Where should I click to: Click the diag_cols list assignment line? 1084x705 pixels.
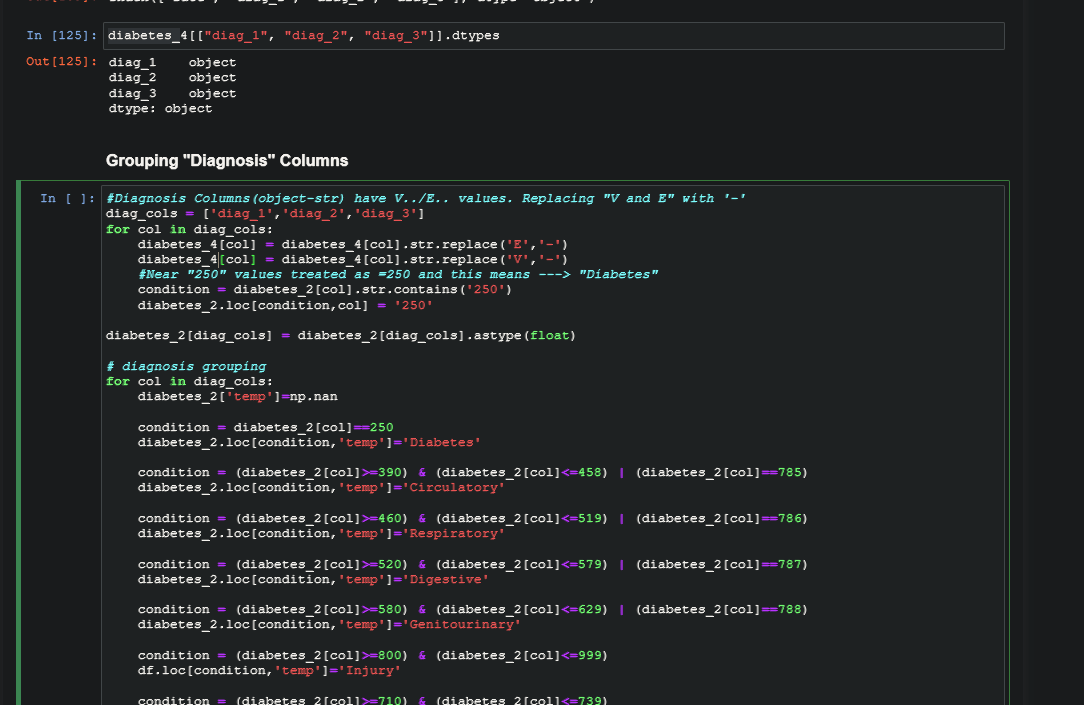(x=265, y=214)
